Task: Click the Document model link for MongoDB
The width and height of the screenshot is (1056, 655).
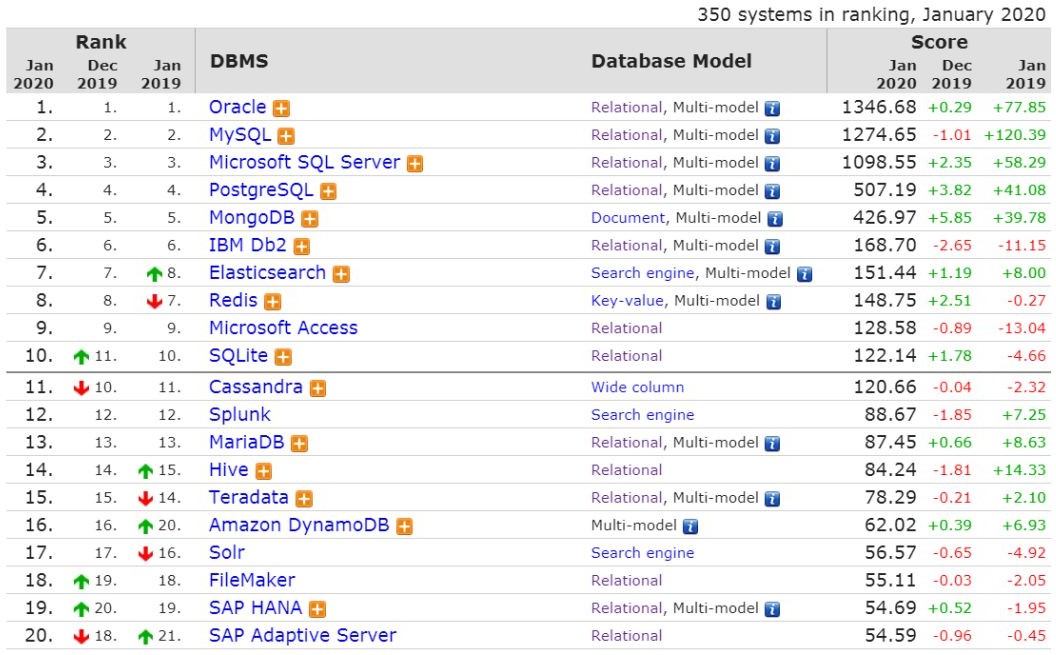Action: (x=627, y=218)
